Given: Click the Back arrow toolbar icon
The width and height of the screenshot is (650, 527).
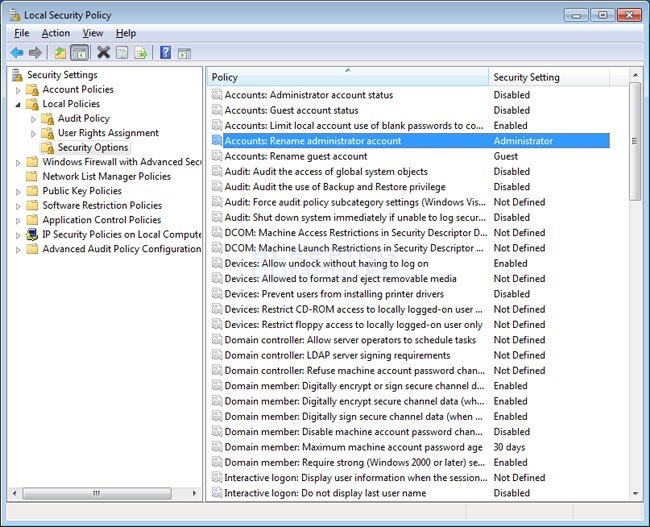Looking at the screenshot, I should tap(17, 53).
